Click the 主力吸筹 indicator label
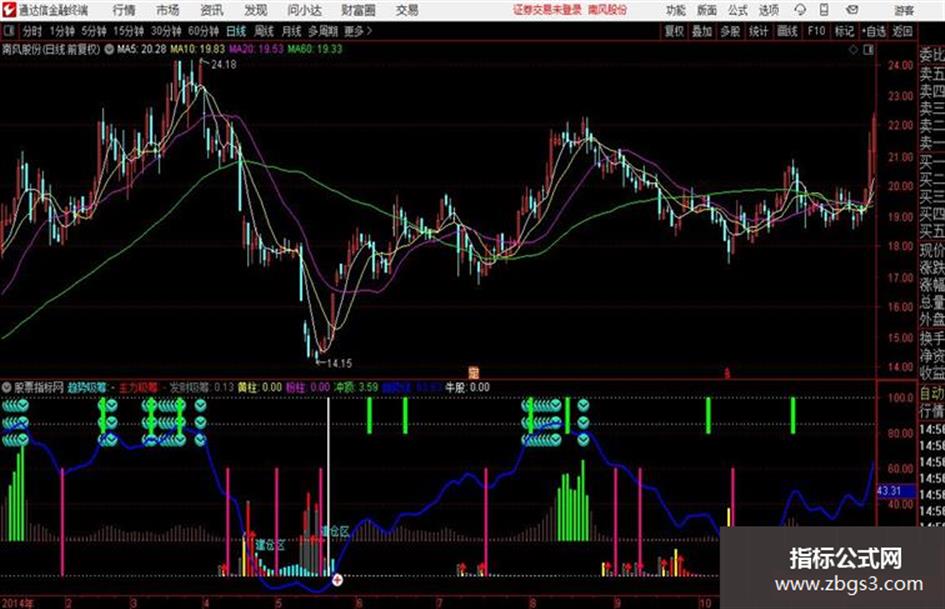Screen dimensions: 945x609 click(138, 387)
